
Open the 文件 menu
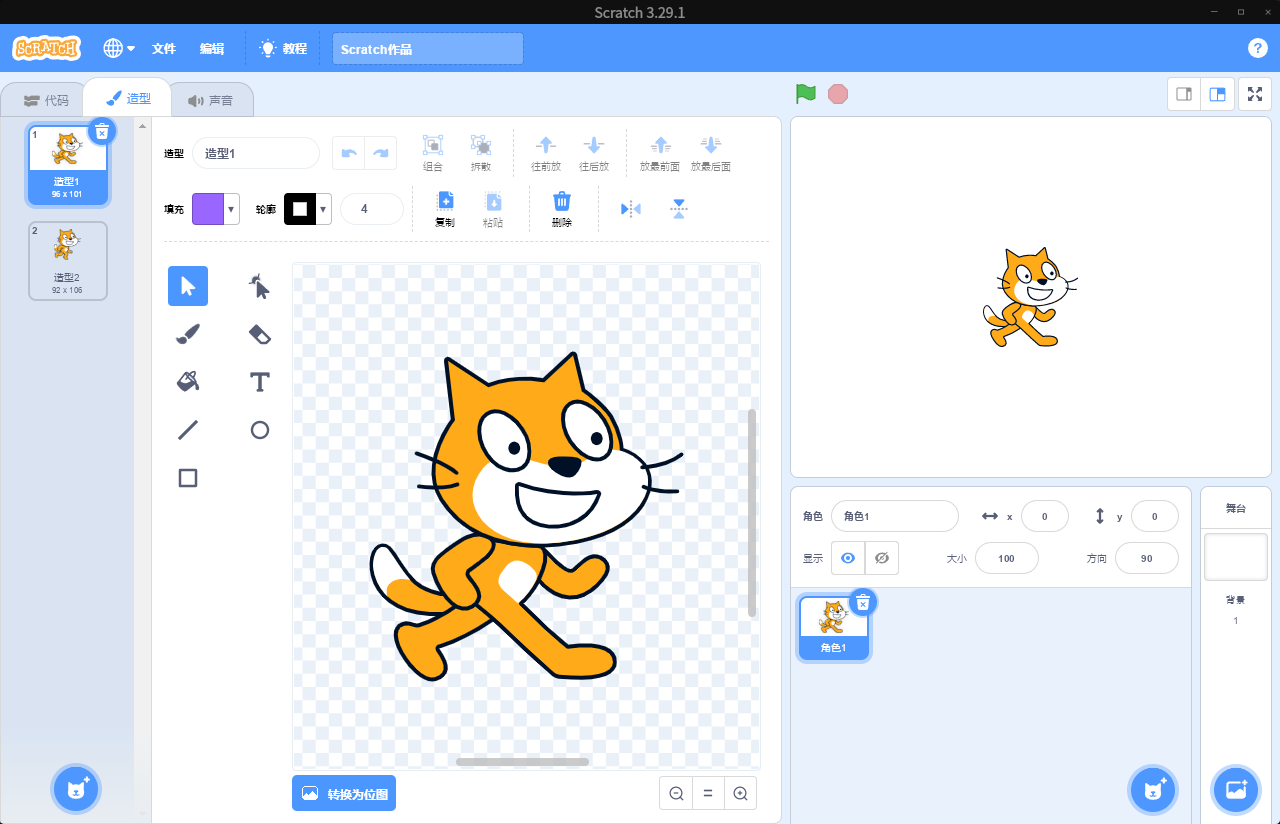coord(164,48)
